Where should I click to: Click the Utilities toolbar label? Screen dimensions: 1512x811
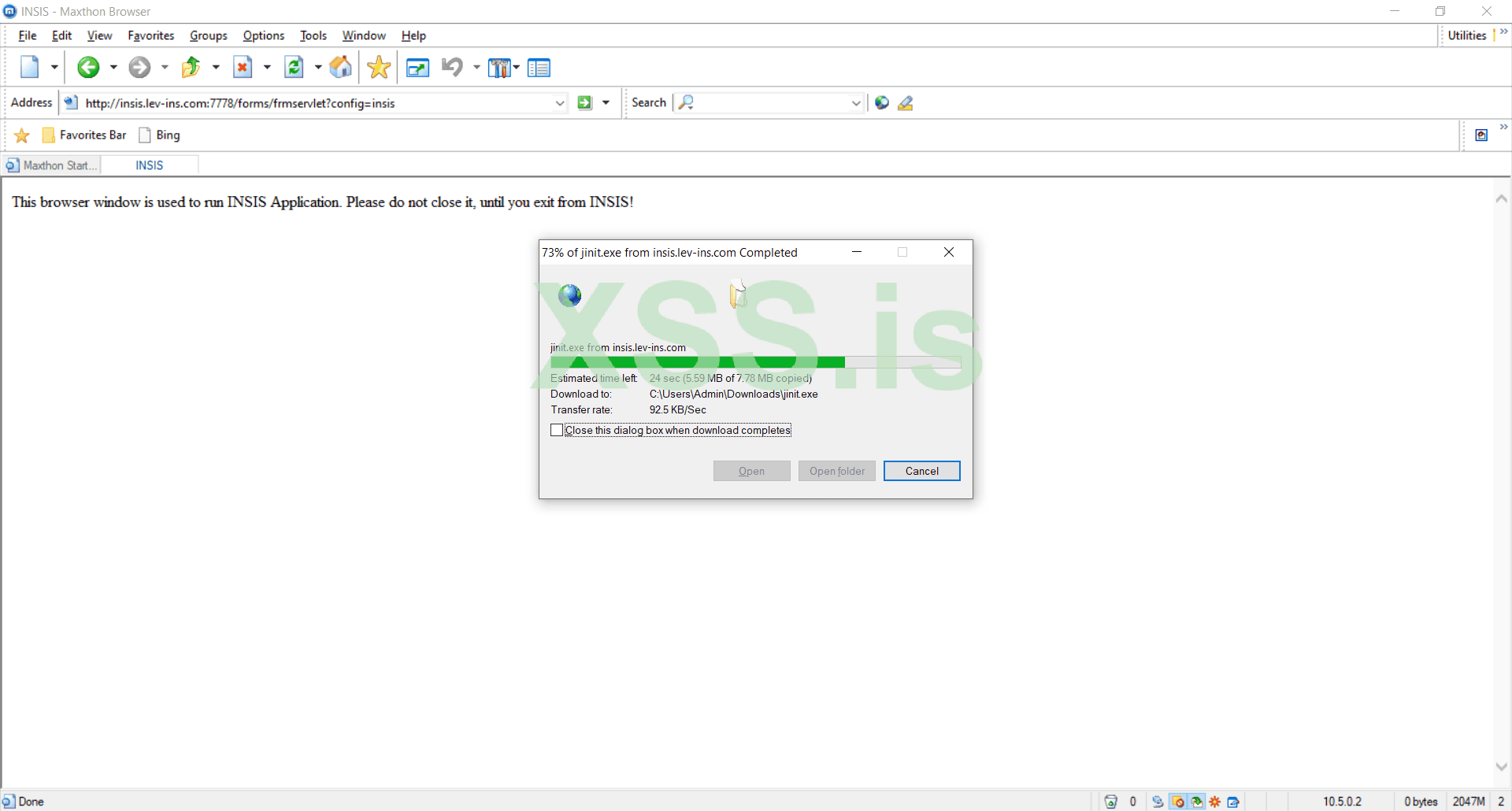(x=1467, y=35)
